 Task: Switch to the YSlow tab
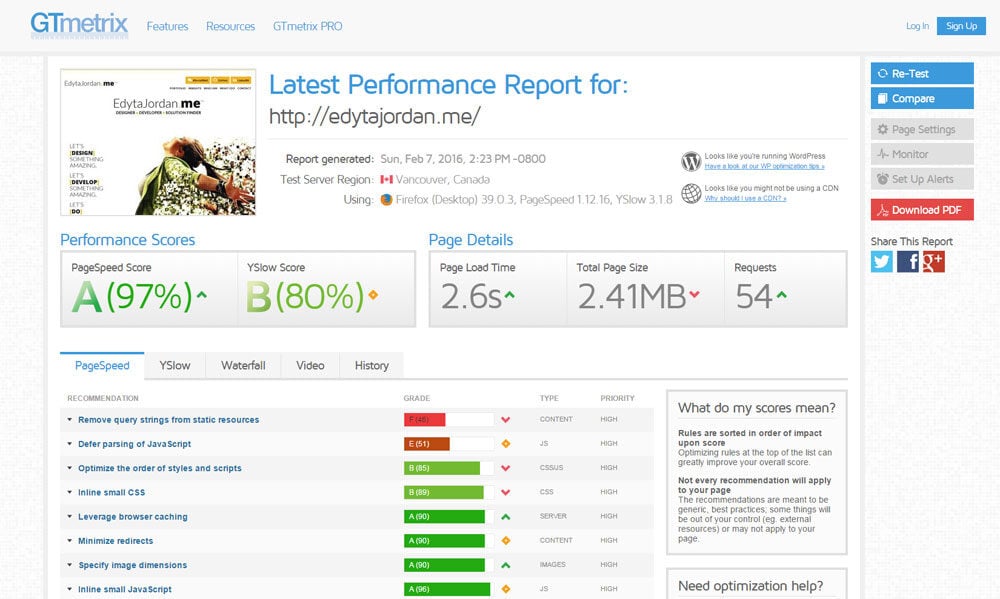(174, 365)
